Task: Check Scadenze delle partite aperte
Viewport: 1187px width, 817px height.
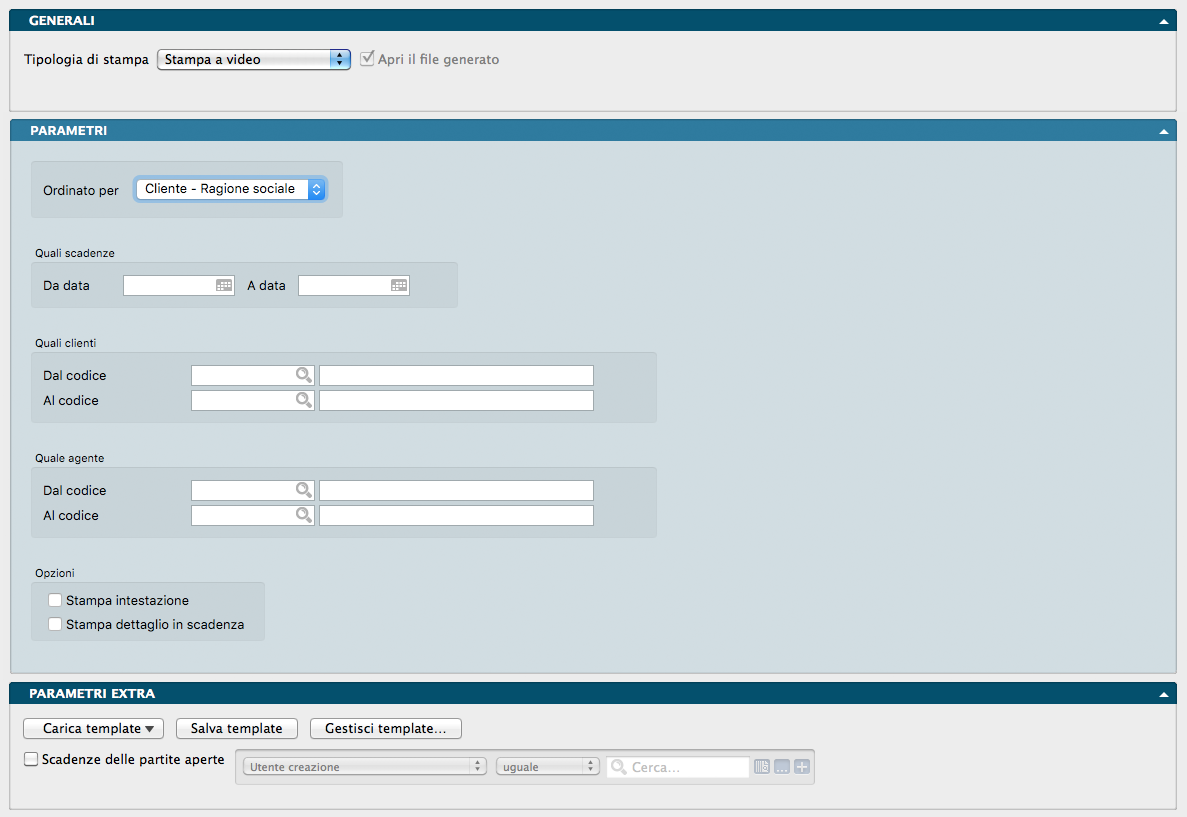Action: click(31, 760)
